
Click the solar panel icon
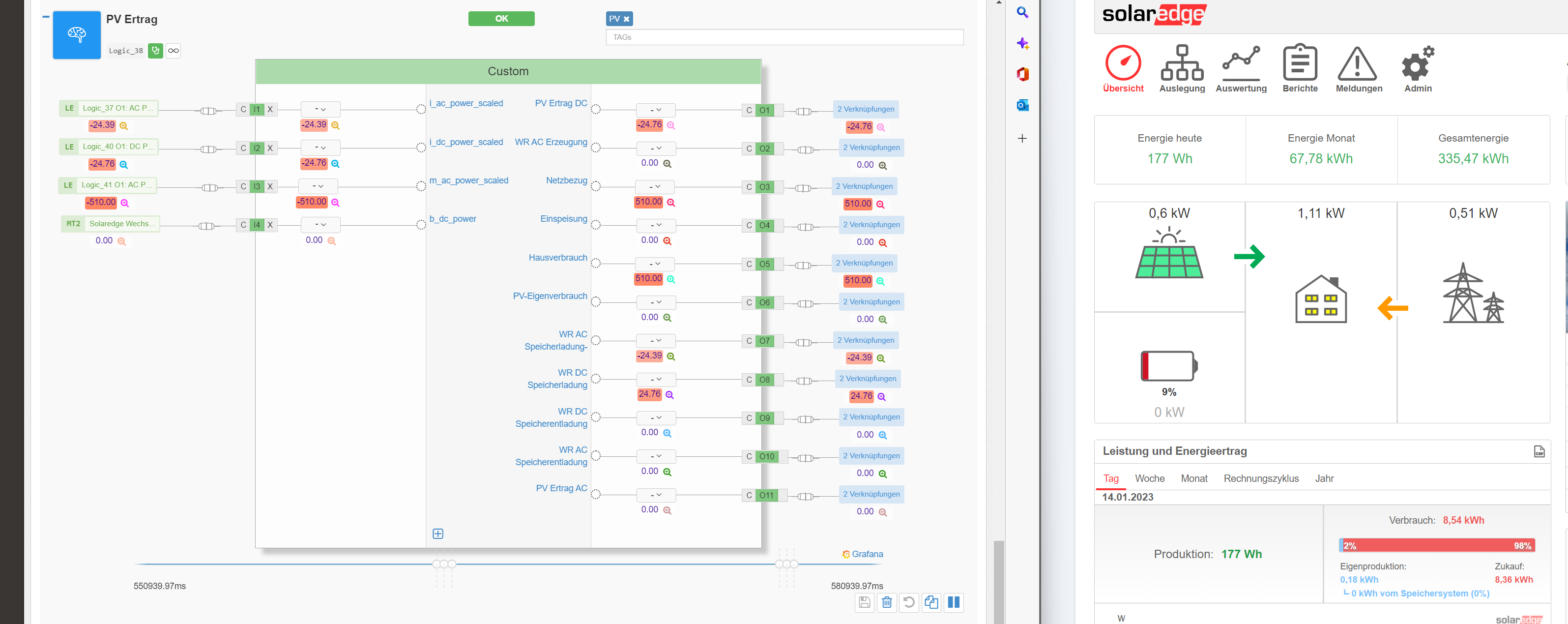pyautogui.click(x=1169, y=253)
